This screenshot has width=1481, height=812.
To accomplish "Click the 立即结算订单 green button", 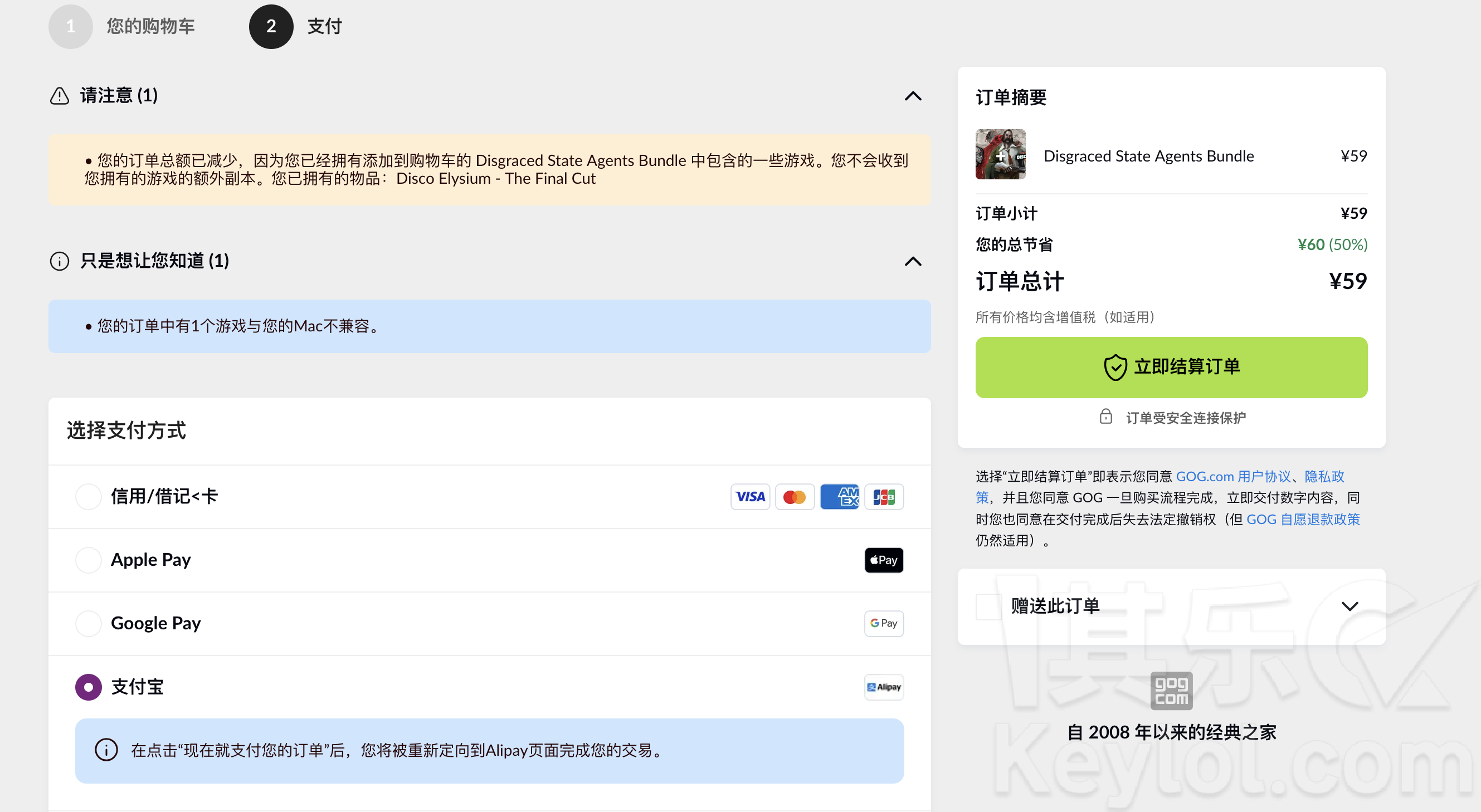I will (x=1171, y=367).
